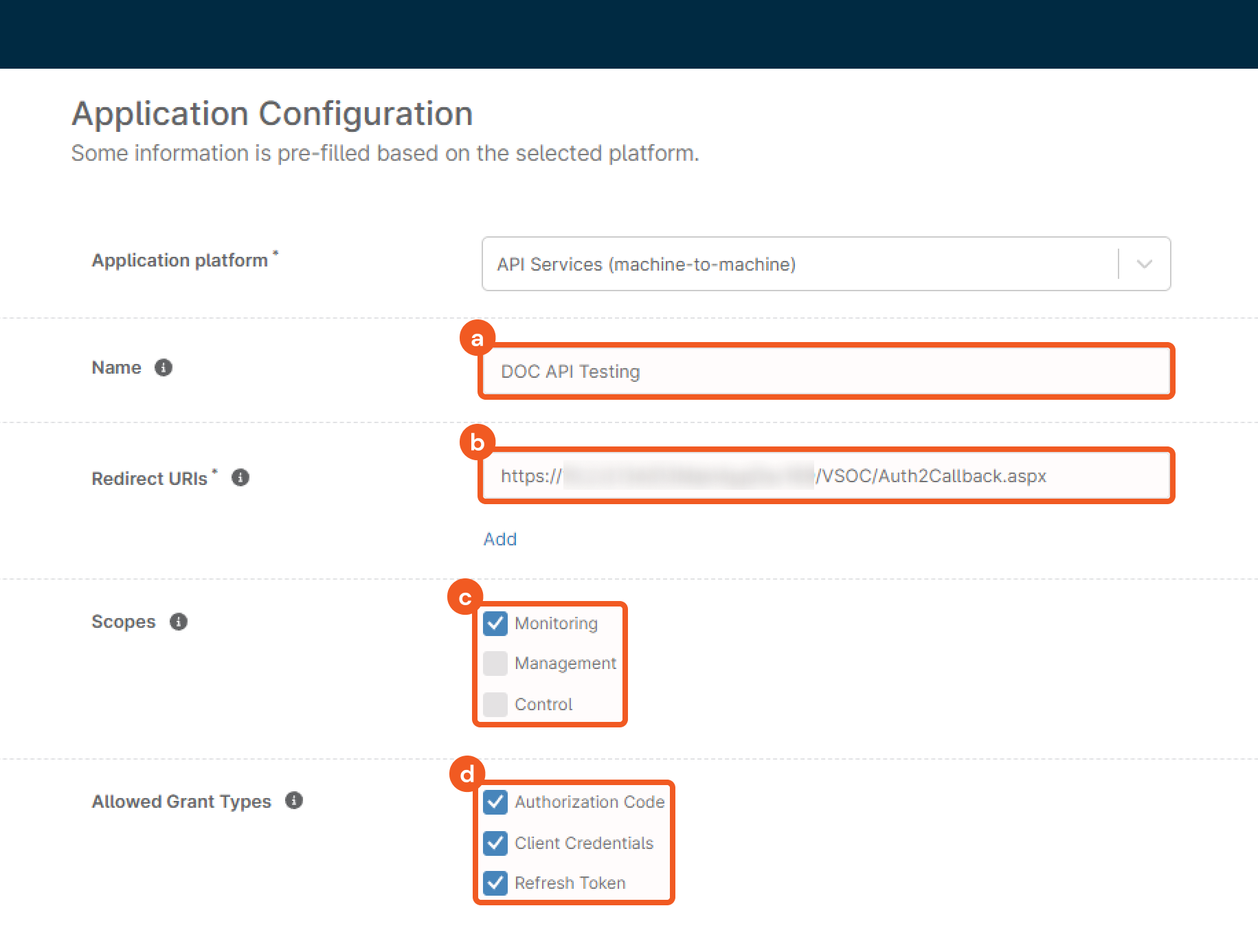The height and width of the screenshot is (952, 1258).
Task: Uncheck the Client Credentials checkbox
Action: [495, 843]
